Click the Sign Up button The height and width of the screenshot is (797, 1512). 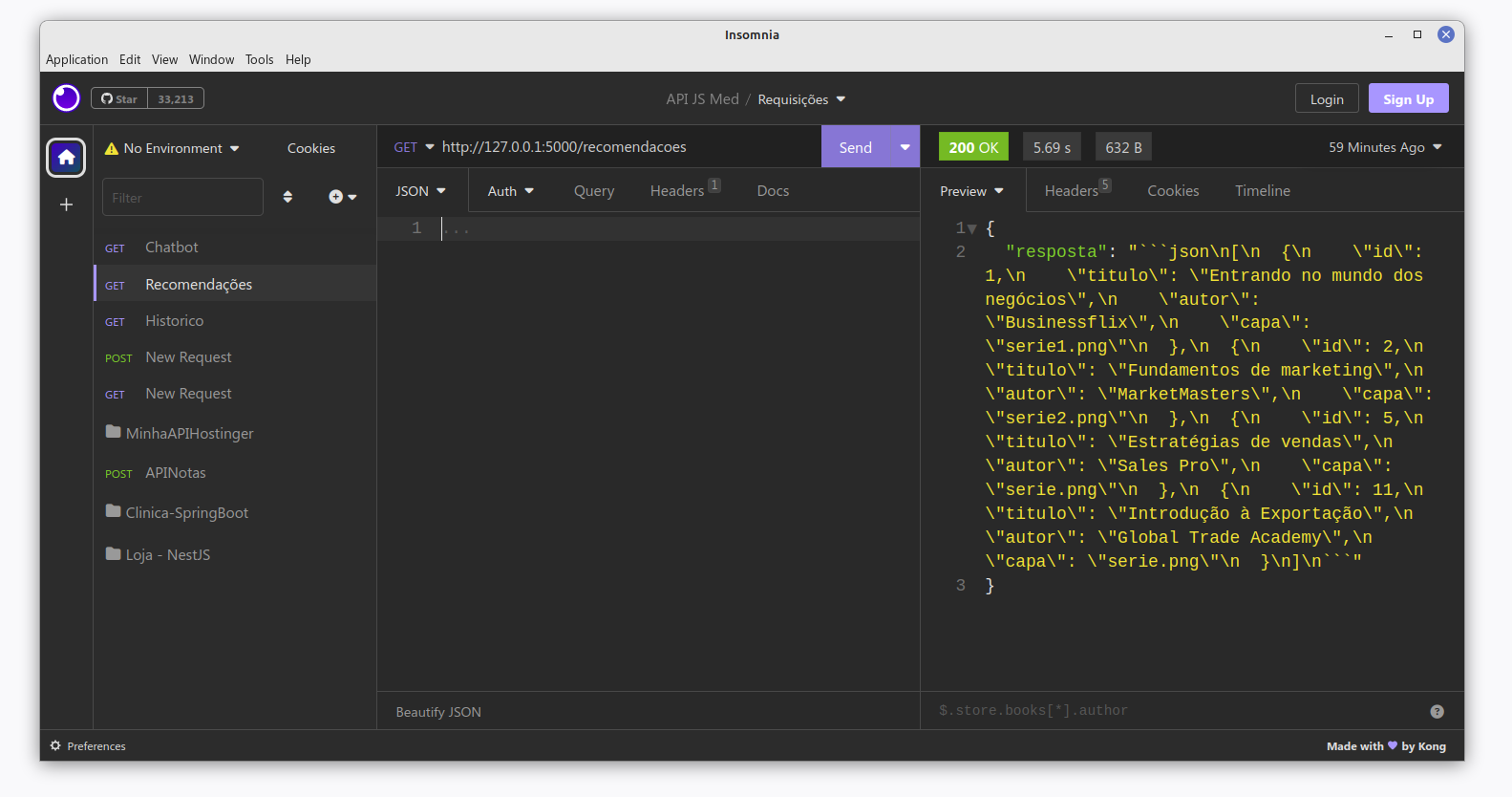tap(1409, 99)
